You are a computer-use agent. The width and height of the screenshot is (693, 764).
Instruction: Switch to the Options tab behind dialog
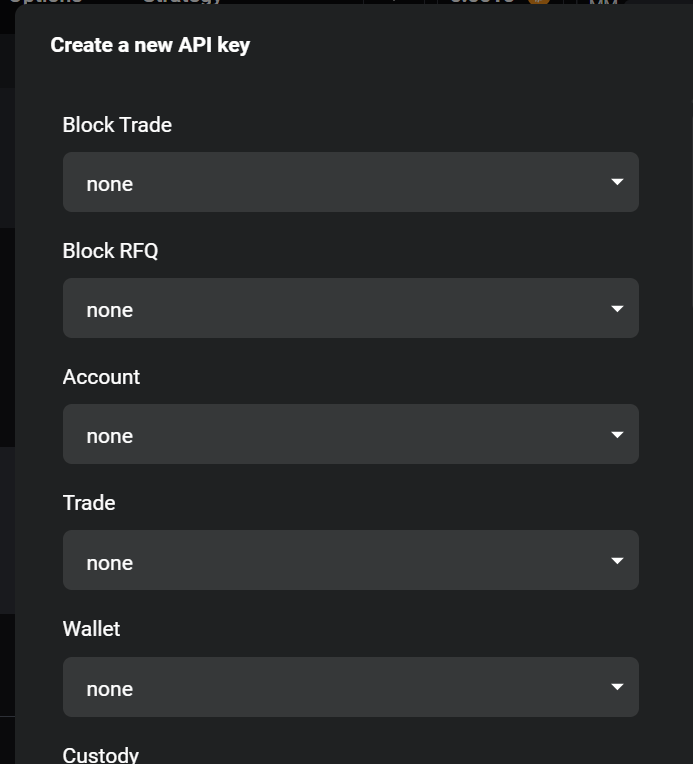(45, 2)
